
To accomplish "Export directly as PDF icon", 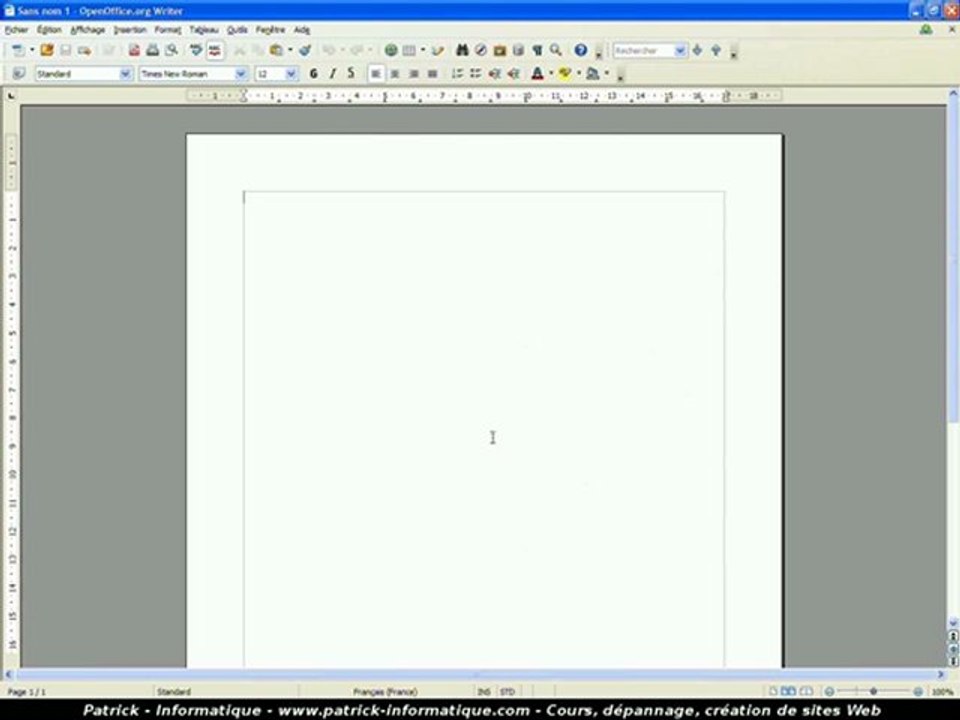I will pyautogui.click(x=134, y=51).
